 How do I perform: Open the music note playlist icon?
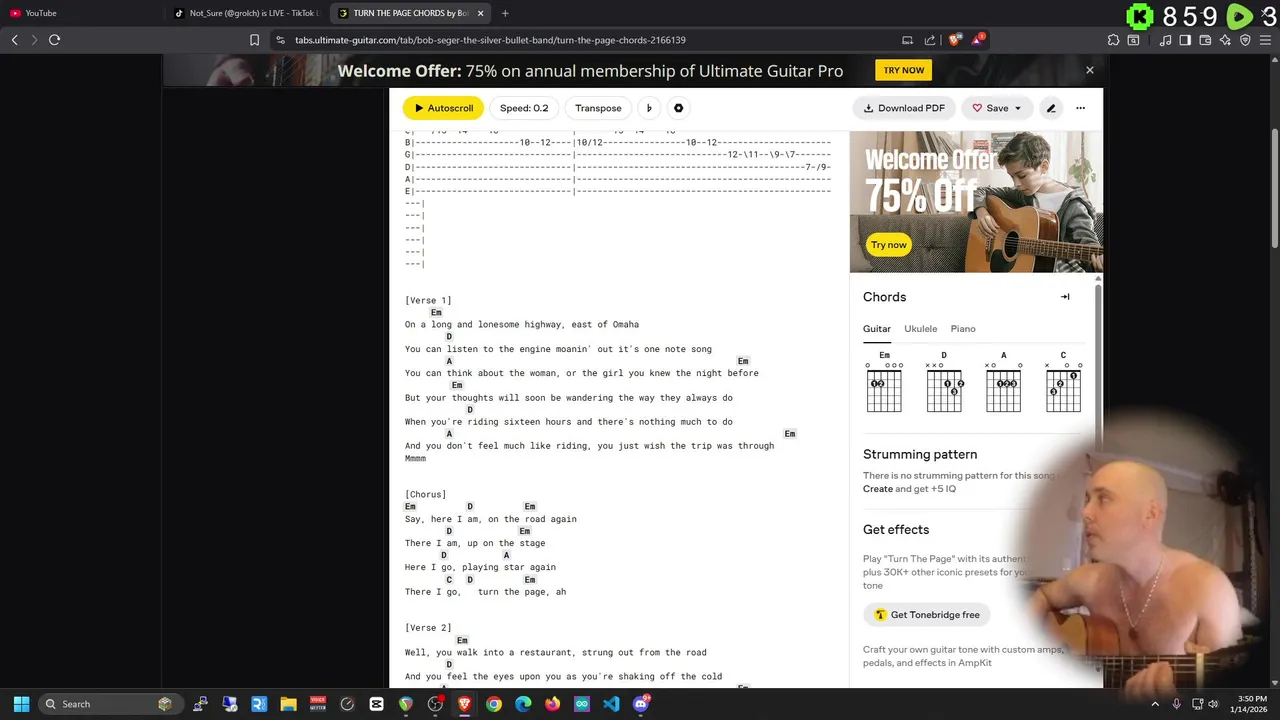[1166, 40]
